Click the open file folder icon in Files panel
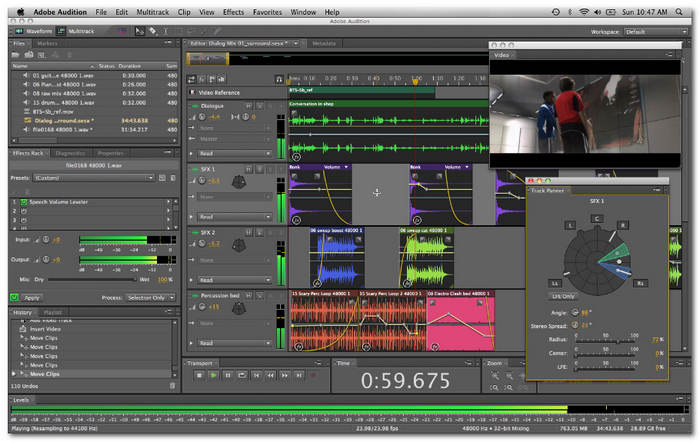Image resolution: width=700 pixels, height=442 pixels. pos(16,55)
